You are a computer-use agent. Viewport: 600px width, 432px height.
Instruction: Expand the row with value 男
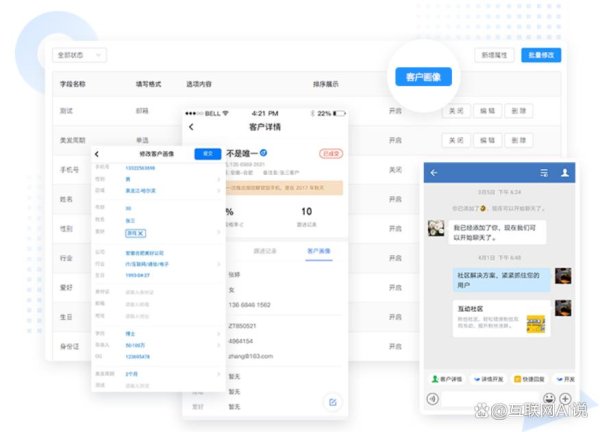[x=218, y=179]
